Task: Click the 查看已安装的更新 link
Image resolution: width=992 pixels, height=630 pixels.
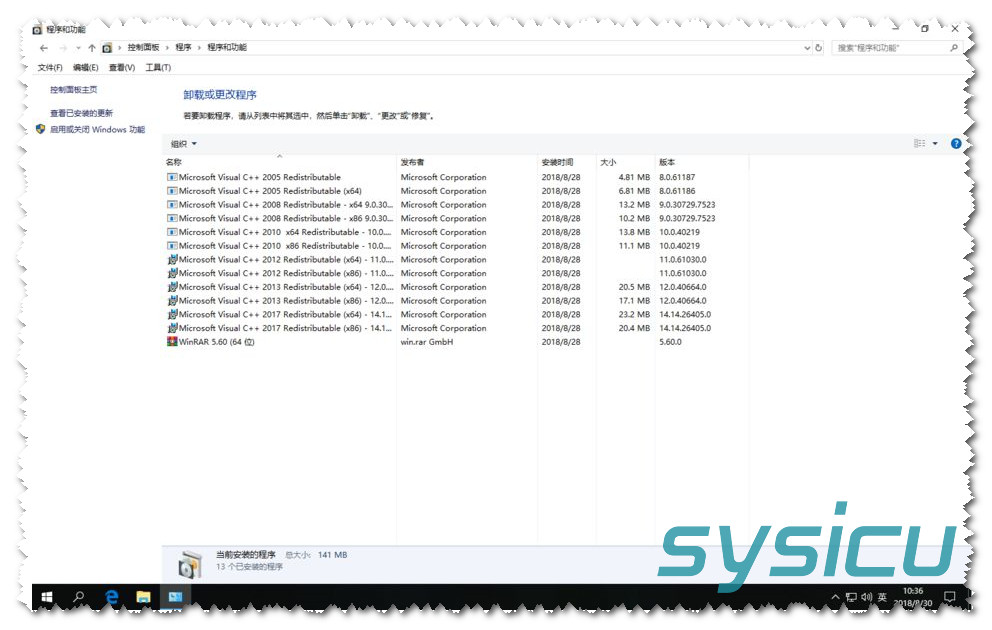Action: pos(81,113)
